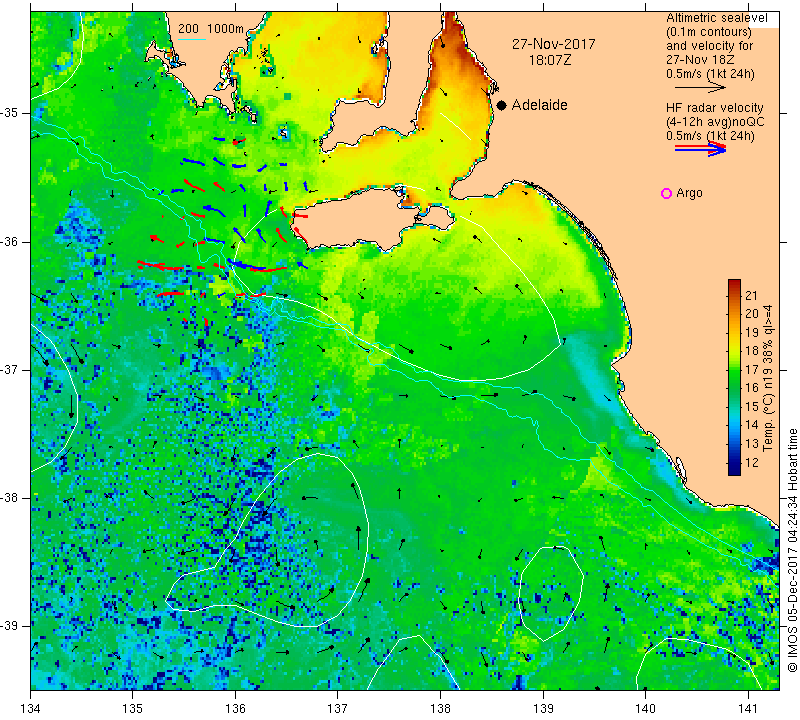This screenshot has height=720, width=800.
Task: Click the 'HF radar velocity' legend heading
Action: pyautogui.click(x=714, y=108)
